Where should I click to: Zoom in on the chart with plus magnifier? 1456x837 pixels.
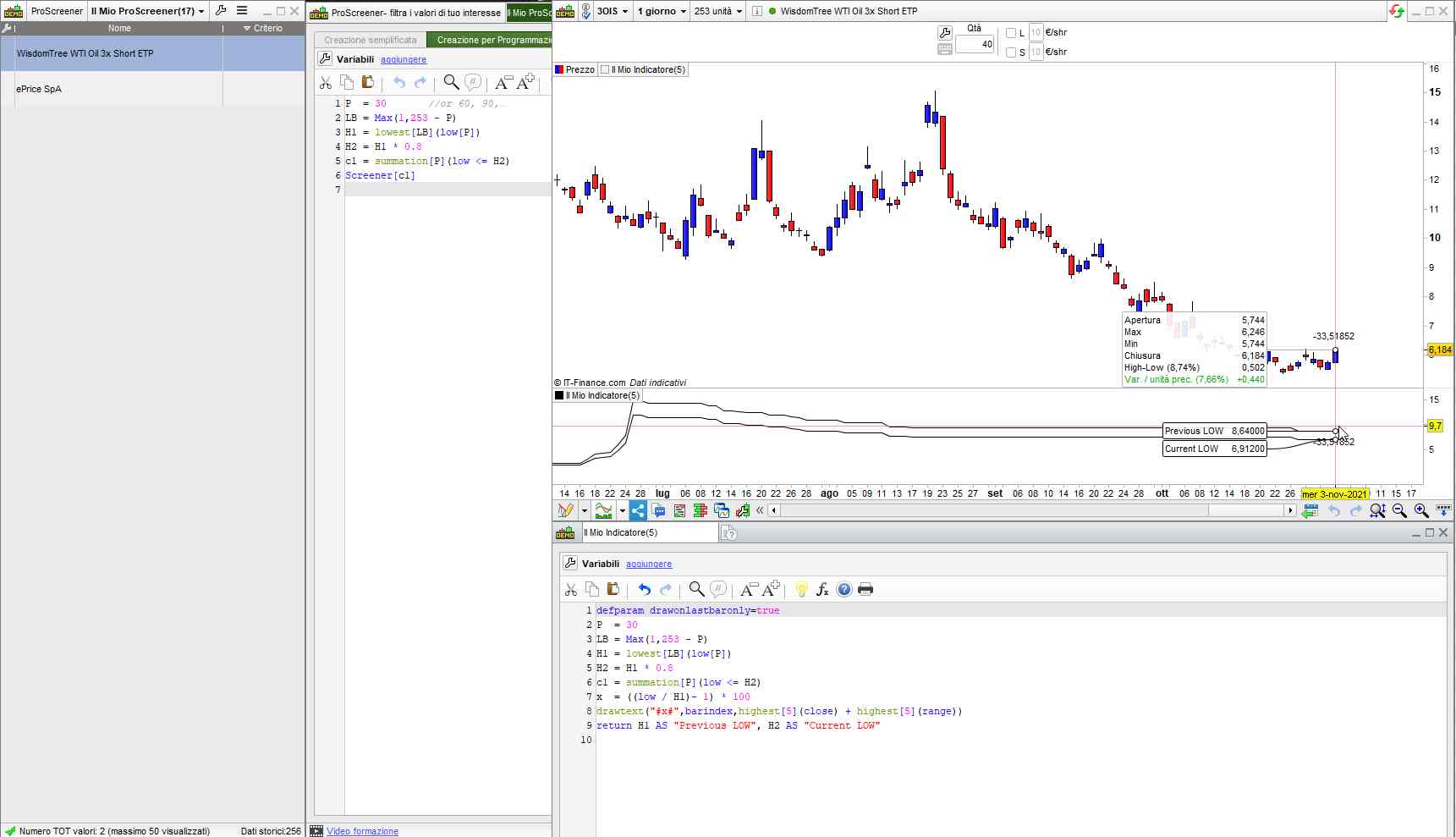1421,510
